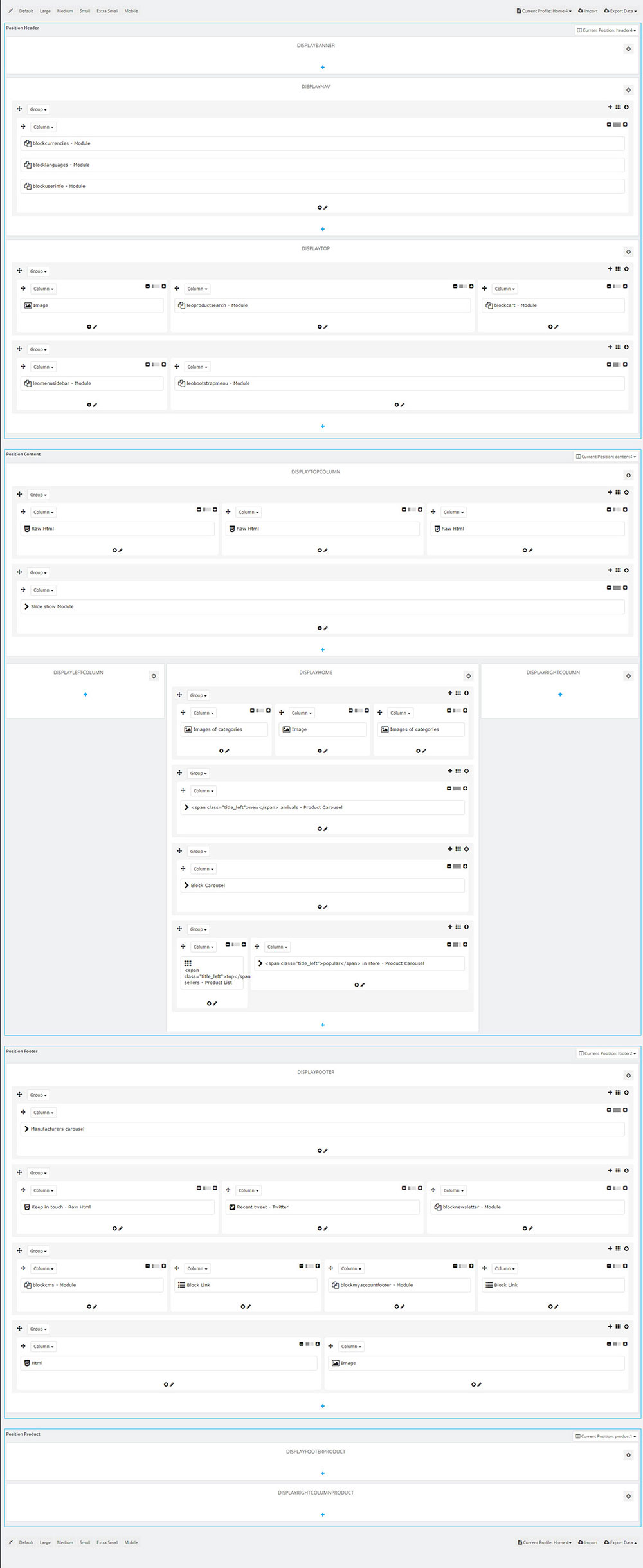Click the pencil icon under Recent tweet - Twitter
This screenshot has width=643, height=1568.
click(x=326, y=1228)
